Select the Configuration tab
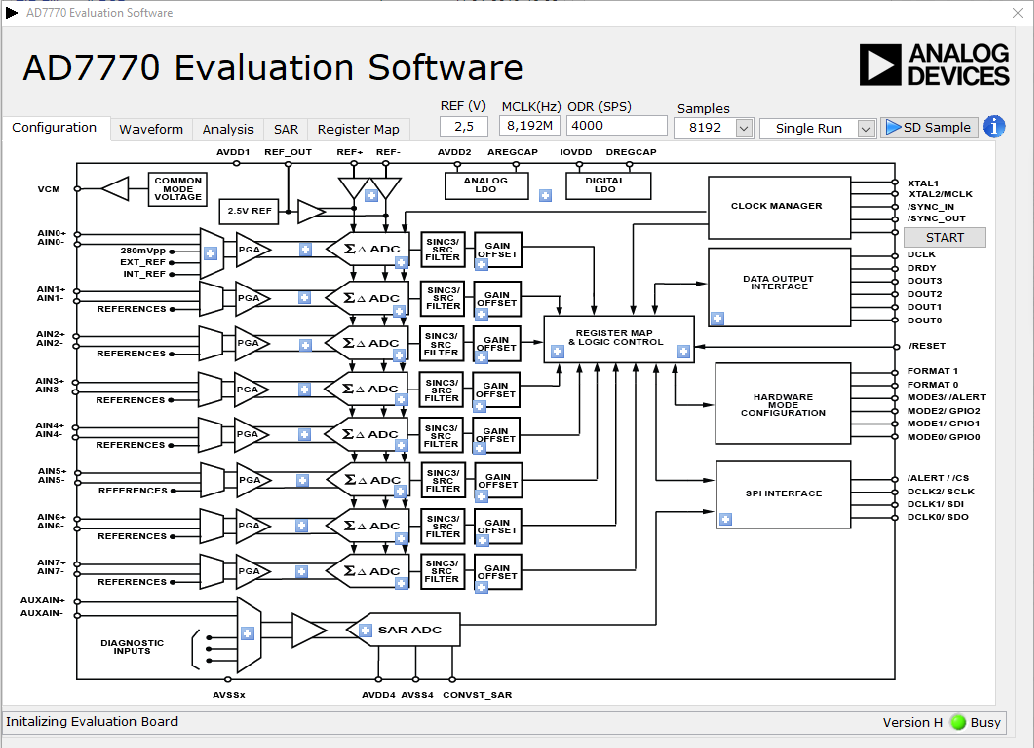 coord(55,128)
